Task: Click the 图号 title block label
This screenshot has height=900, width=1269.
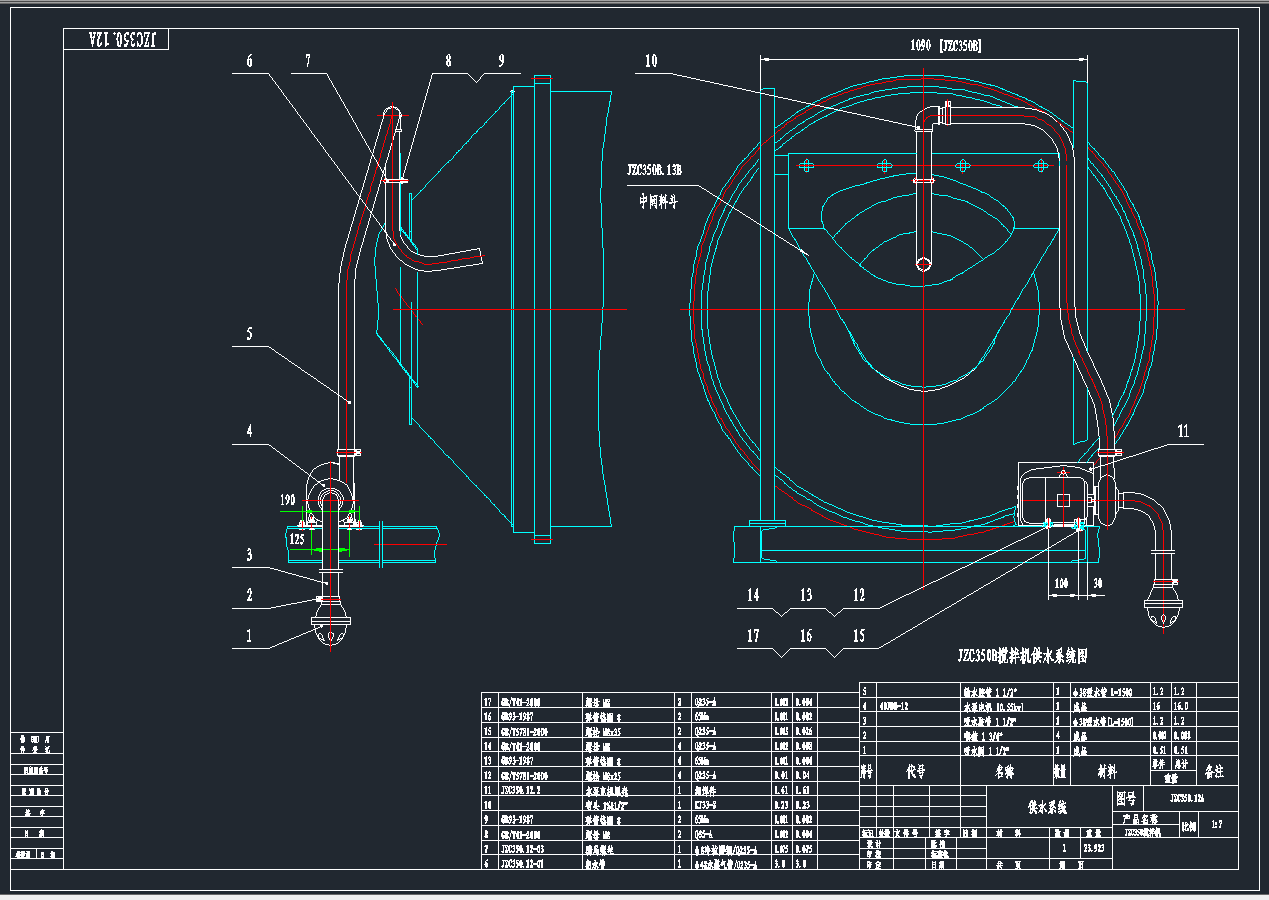Action: 1126,799
